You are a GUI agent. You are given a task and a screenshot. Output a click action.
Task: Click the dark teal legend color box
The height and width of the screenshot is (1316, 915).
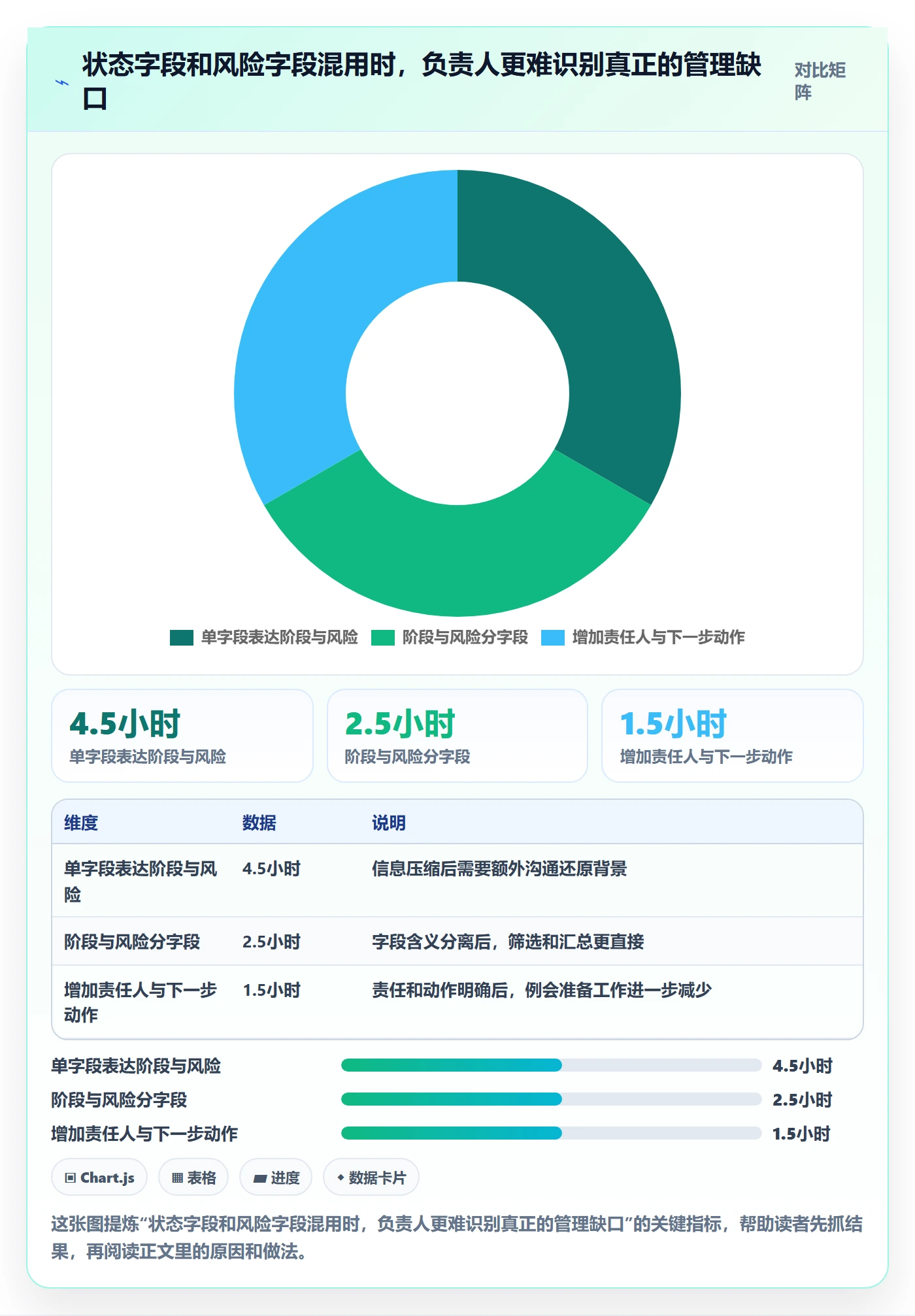(182, 638)
